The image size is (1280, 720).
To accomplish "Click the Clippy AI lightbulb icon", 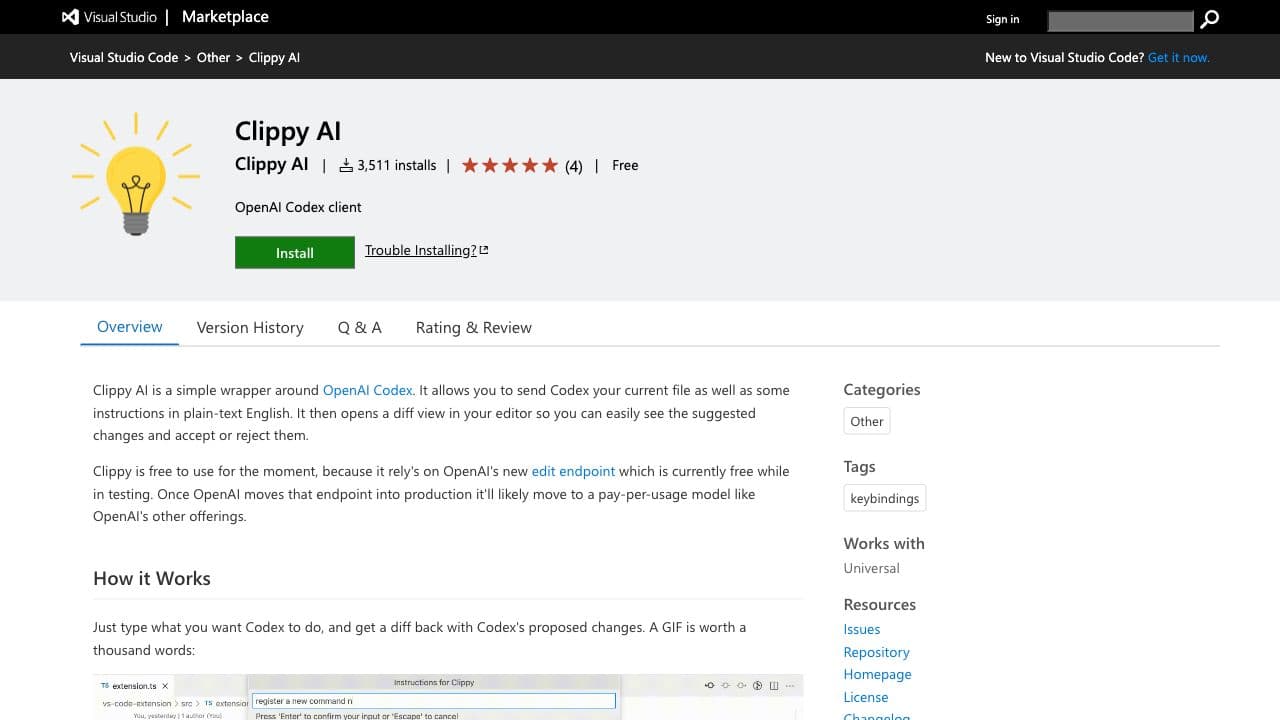I will pyautogui.click(x=136, y=174).
